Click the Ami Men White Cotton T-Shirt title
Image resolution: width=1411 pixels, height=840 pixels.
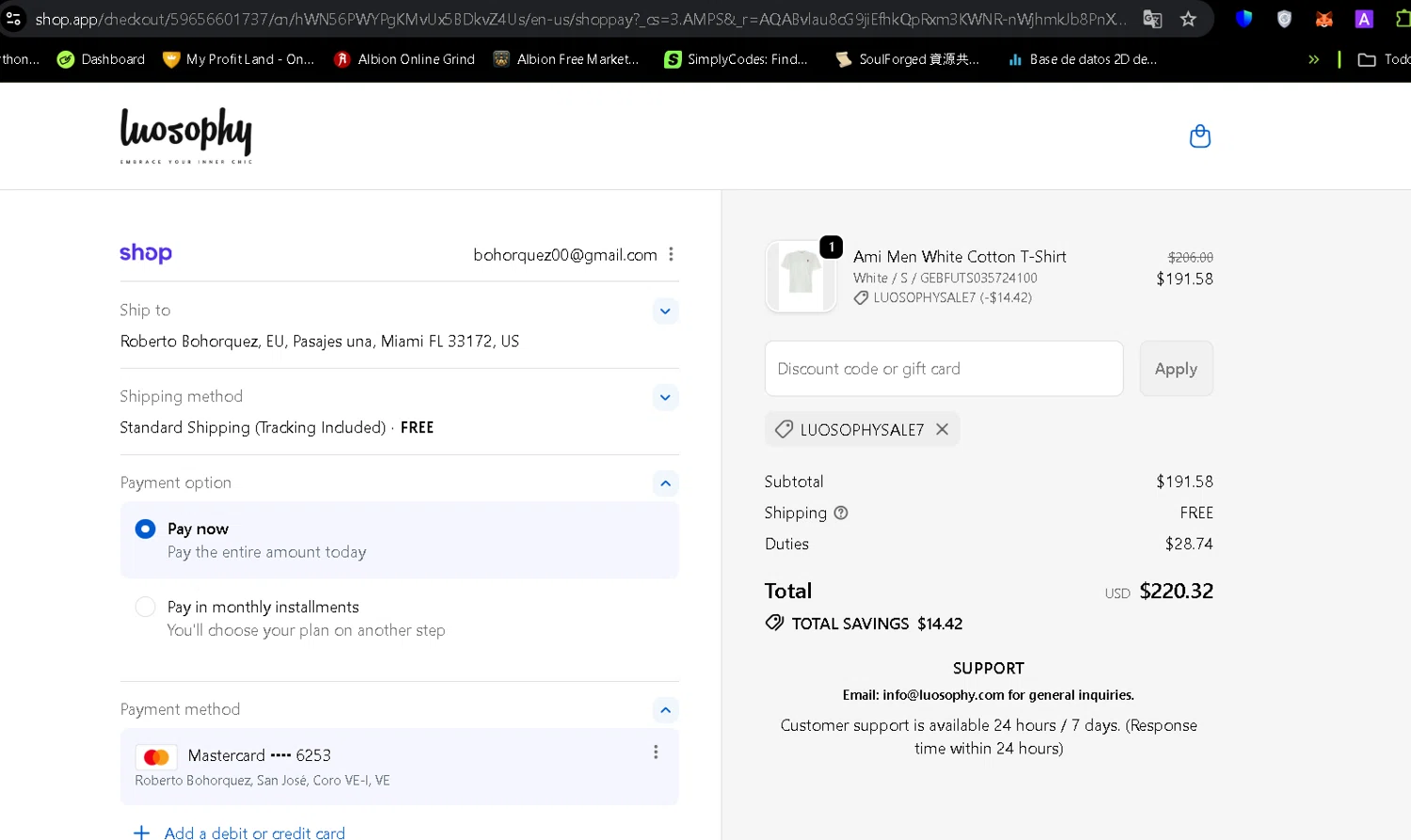coord(959,256)
